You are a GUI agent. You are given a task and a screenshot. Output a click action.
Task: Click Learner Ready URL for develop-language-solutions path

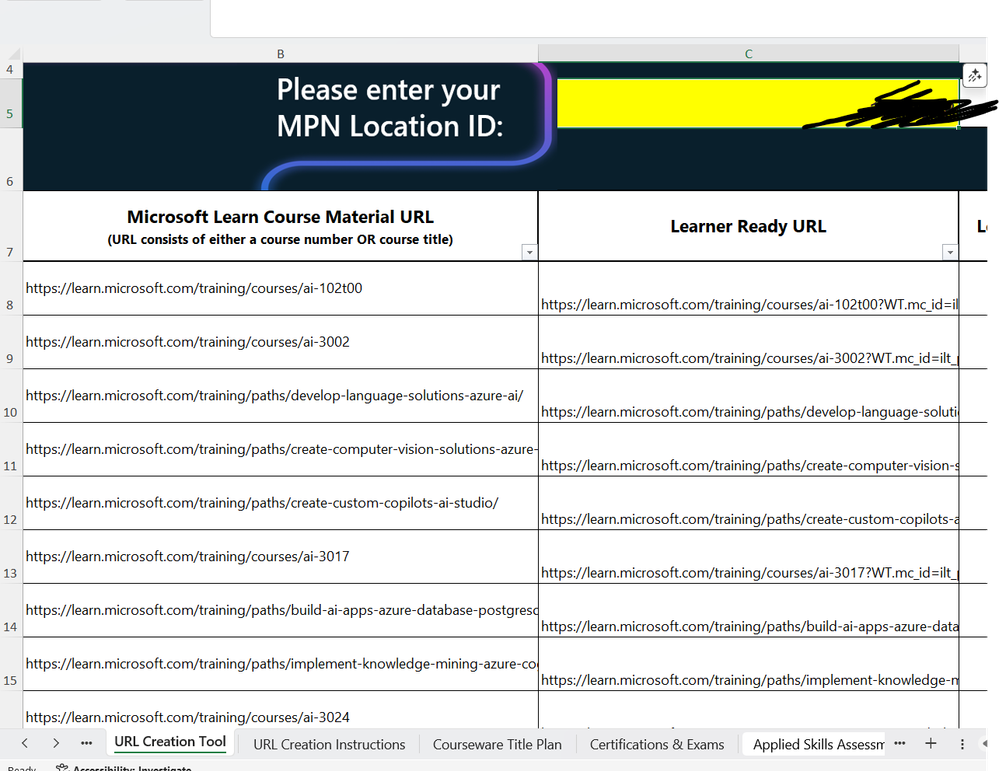pos(749,396)
